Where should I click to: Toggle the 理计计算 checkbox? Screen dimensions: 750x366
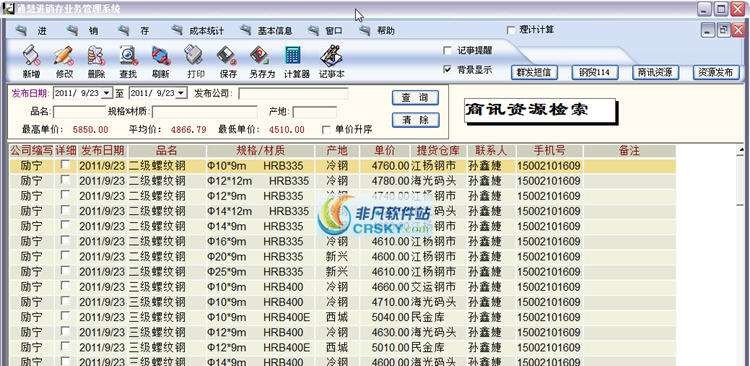click(x=511, y=30)
